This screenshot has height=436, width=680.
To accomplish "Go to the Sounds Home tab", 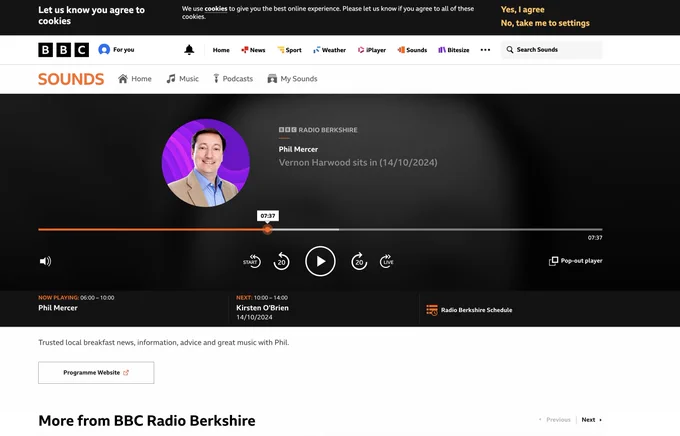I will (x=135, y=79).
